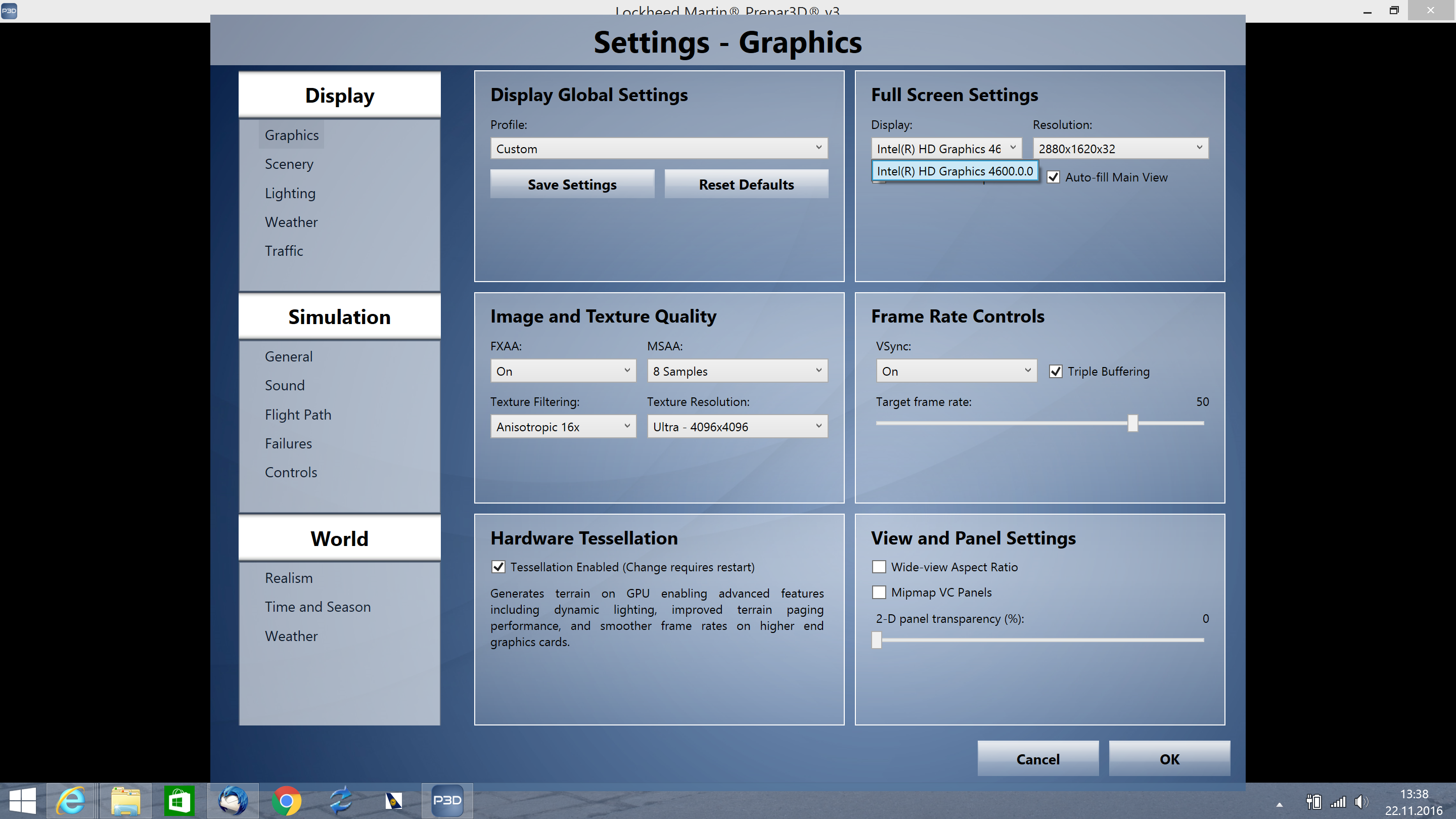Open the airline tail logo taskbar icon

click(393, 801)
